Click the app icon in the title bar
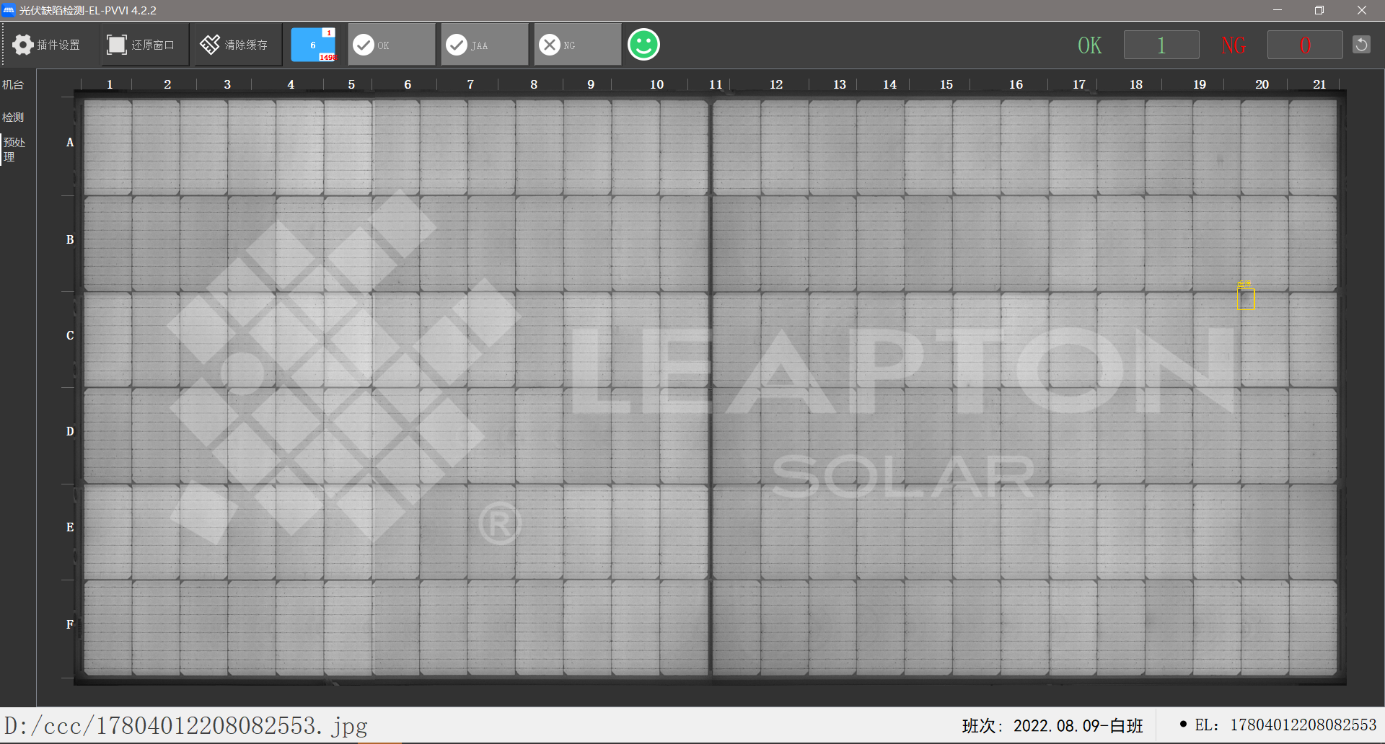1385x744 pixels. pyautogui.click(x=8, y=10)
